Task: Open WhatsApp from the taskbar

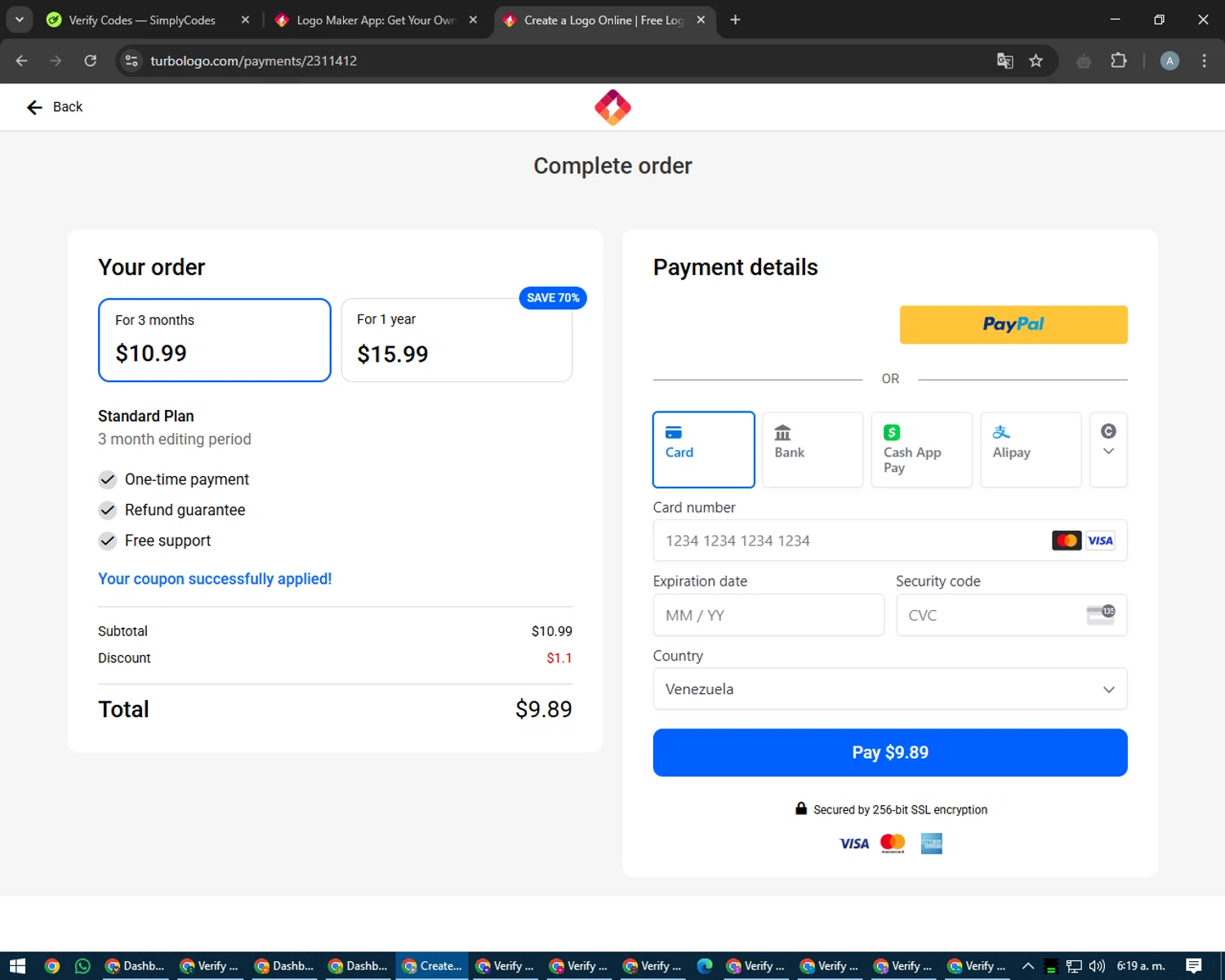Action: pyautogui.click(x=82, y=966)
